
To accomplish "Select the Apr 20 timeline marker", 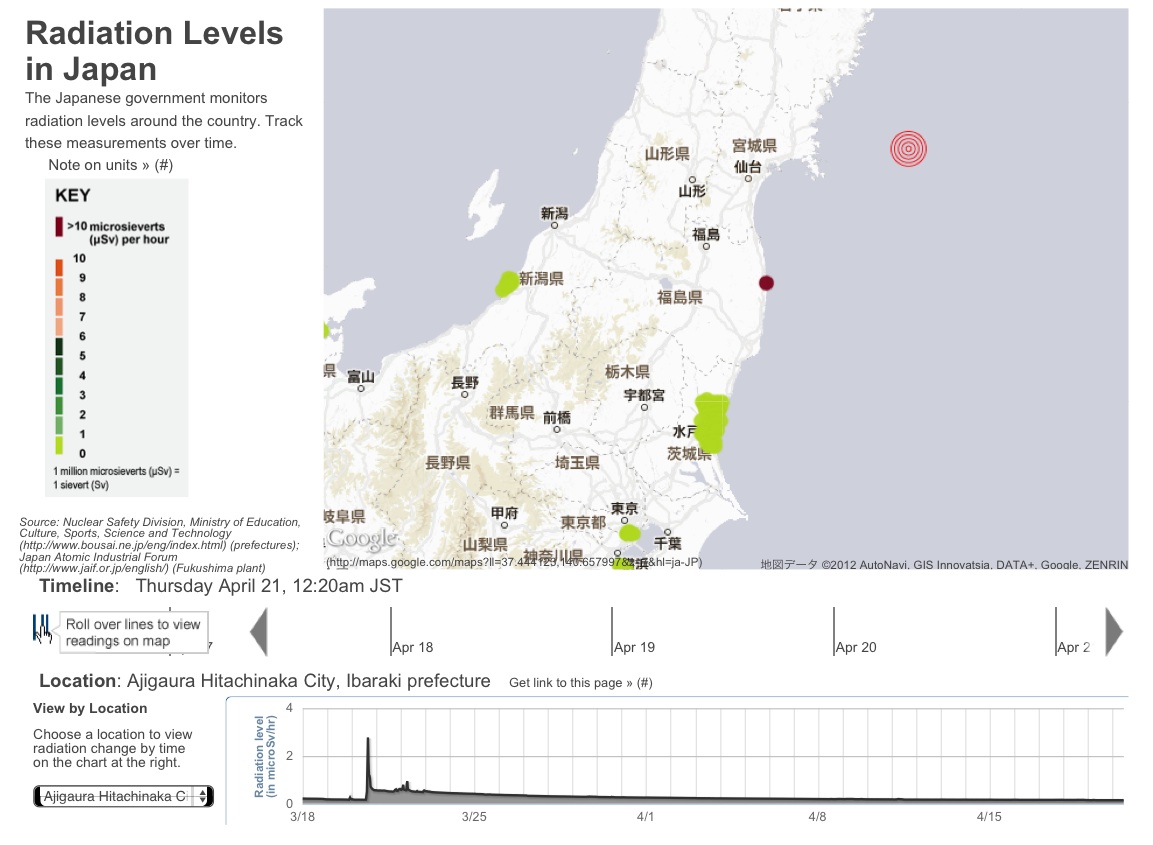I will [855, 647].
